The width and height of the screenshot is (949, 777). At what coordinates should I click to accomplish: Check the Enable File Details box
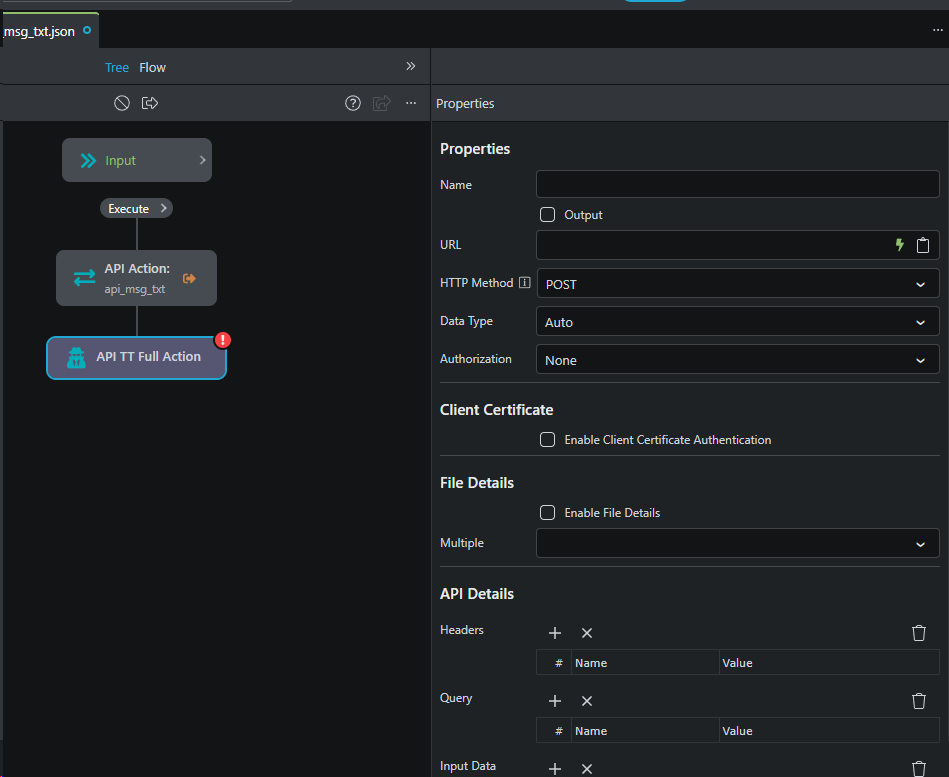click(548, 512)
